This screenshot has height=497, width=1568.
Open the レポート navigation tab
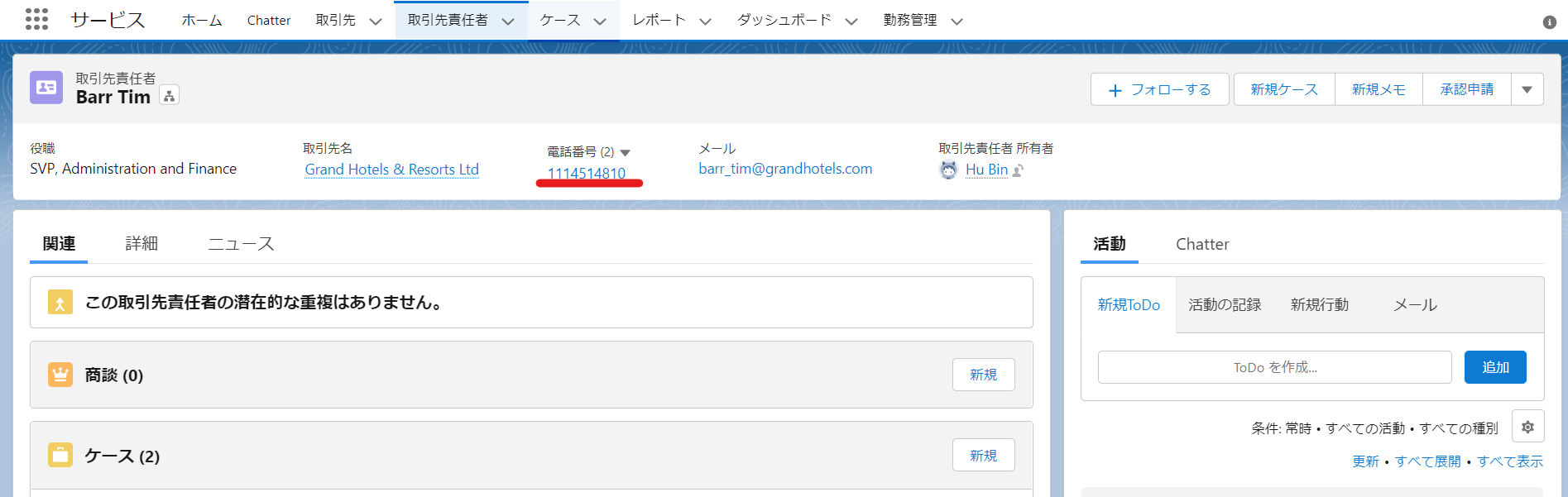click(x=659, y=21)
